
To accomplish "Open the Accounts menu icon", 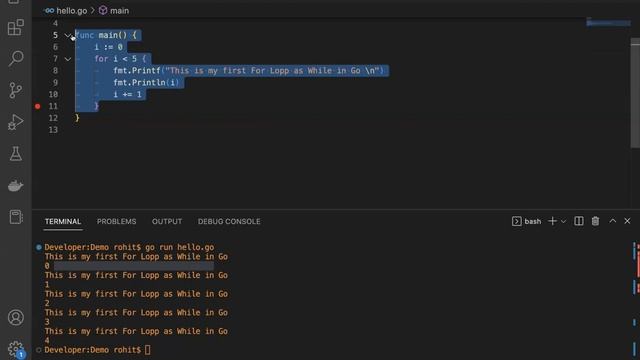I will 16,317.
